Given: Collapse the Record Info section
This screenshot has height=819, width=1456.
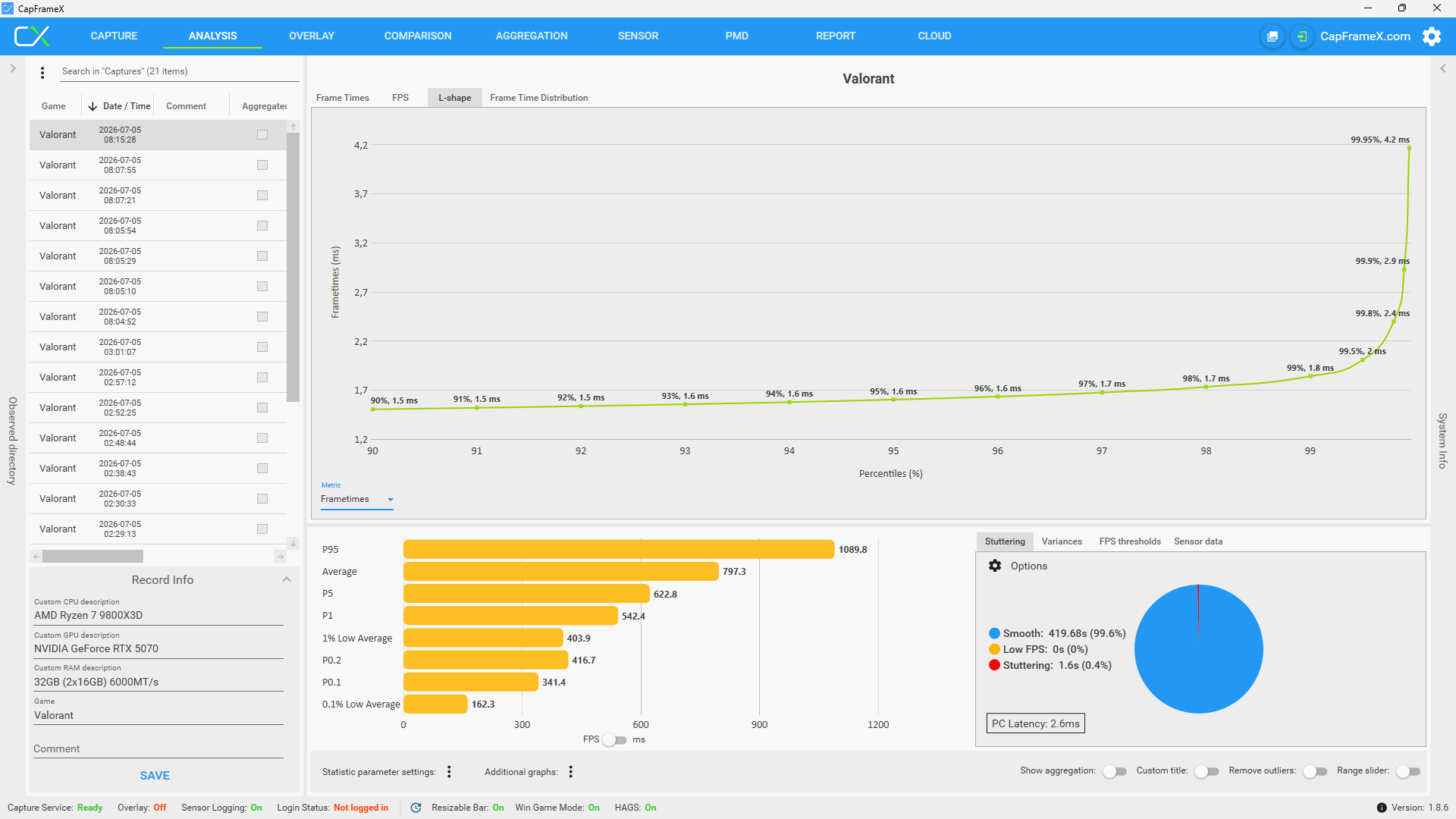Looking at the screenshot, I should coord(287,579).
